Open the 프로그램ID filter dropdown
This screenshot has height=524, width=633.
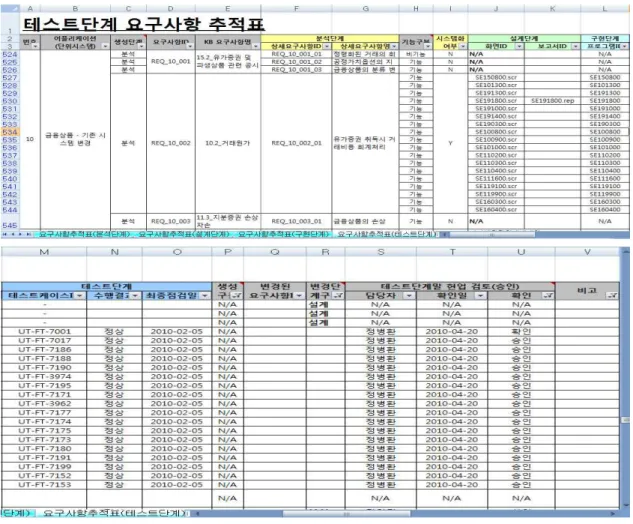point(625,46)
